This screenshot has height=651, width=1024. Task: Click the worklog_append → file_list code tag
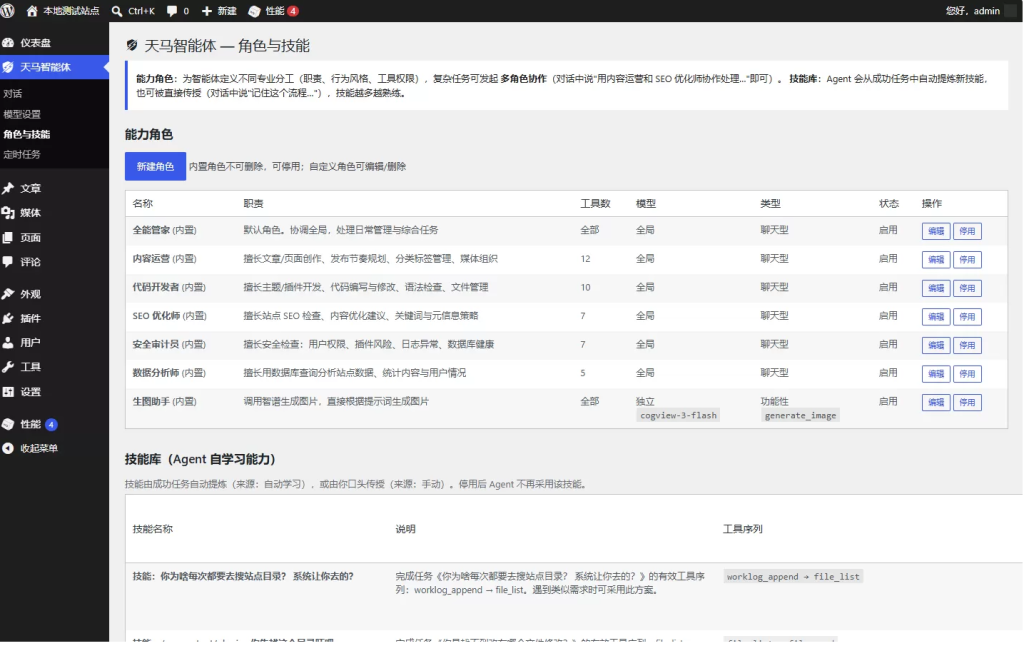tap(793, 577)
